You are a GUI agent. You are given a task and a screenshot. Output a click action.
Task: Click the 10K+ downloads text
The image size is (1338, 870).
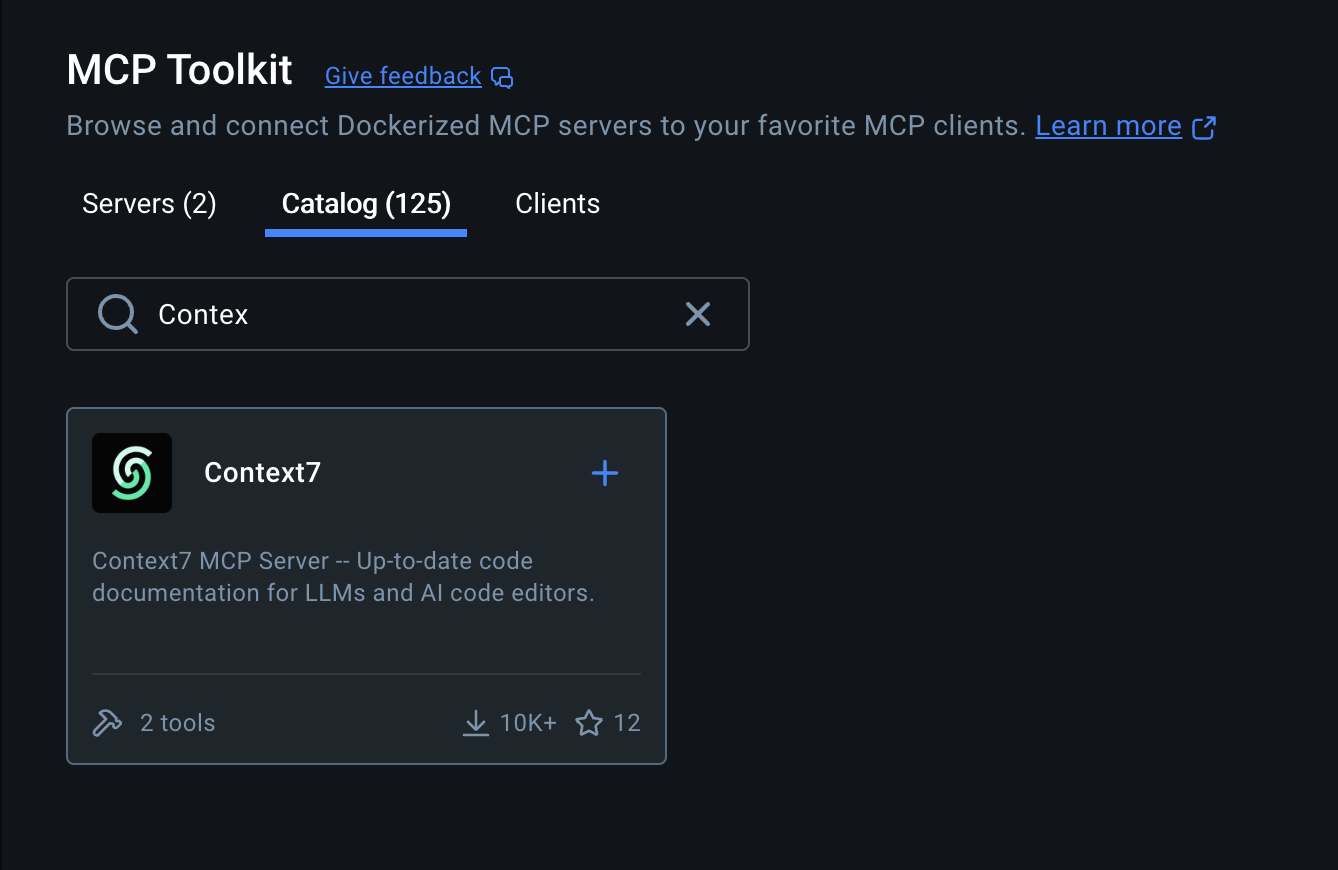528,723
